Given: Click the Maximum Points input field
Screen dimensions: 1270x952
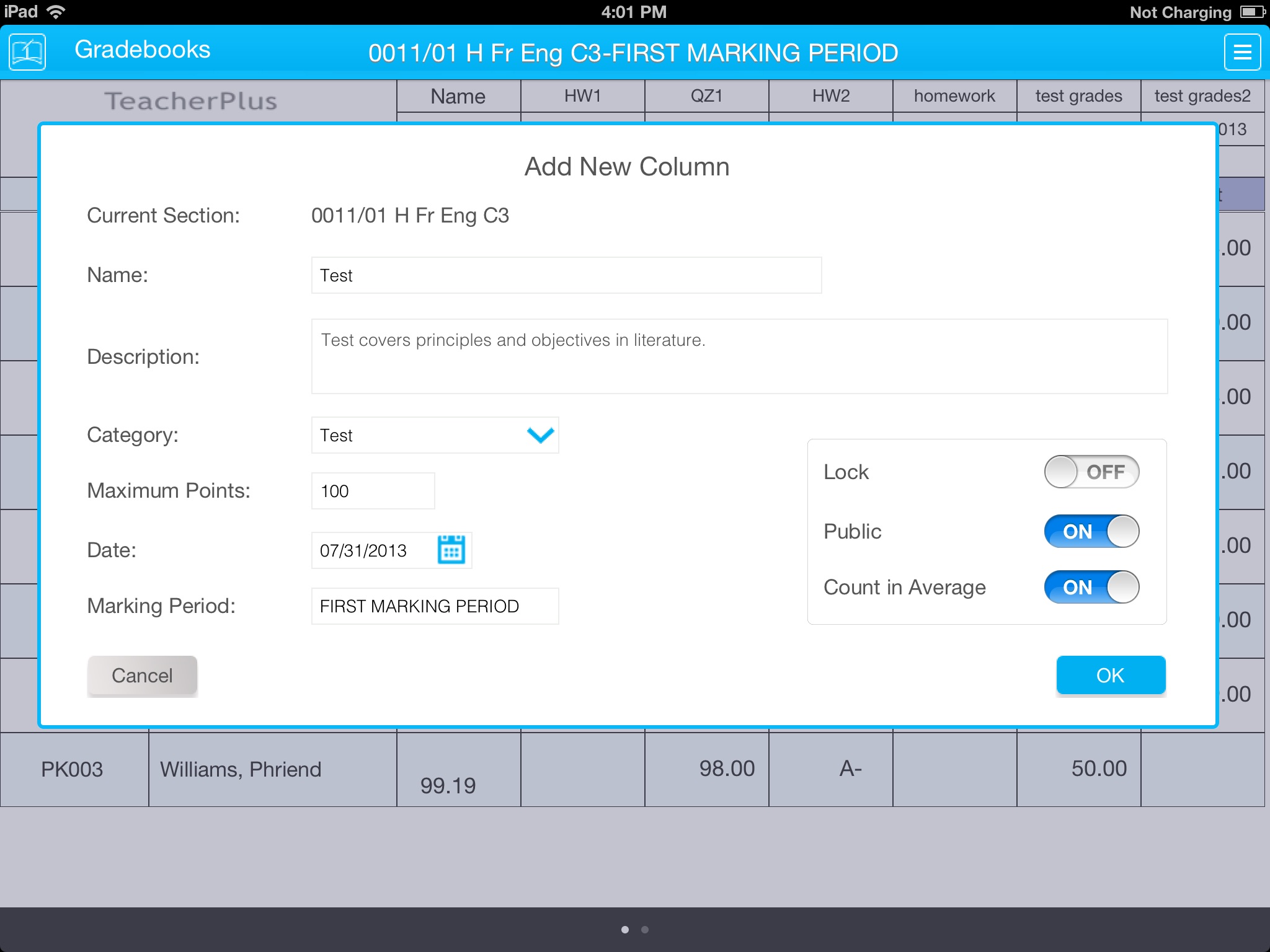Looking at the screenshot, I should pos(372,491).
